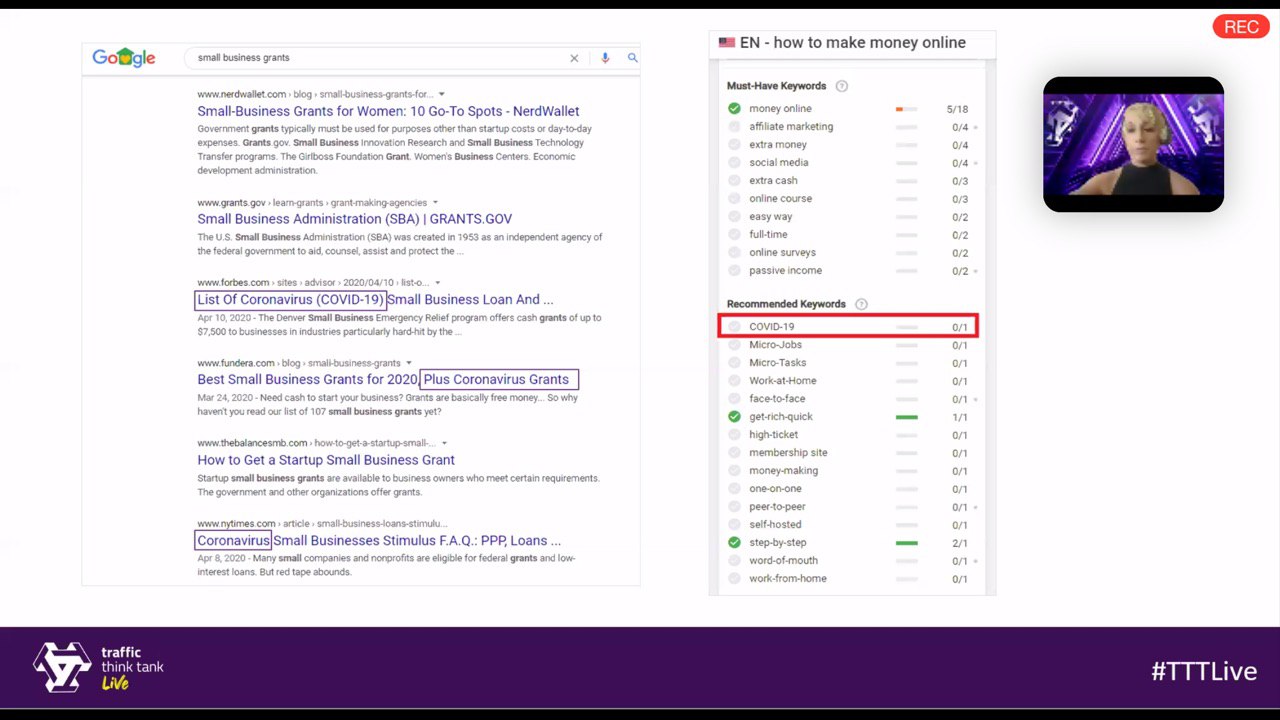The image size is (1280, 720).
Task: Click the online surveys keyword
Action: (x=782, y=253)
